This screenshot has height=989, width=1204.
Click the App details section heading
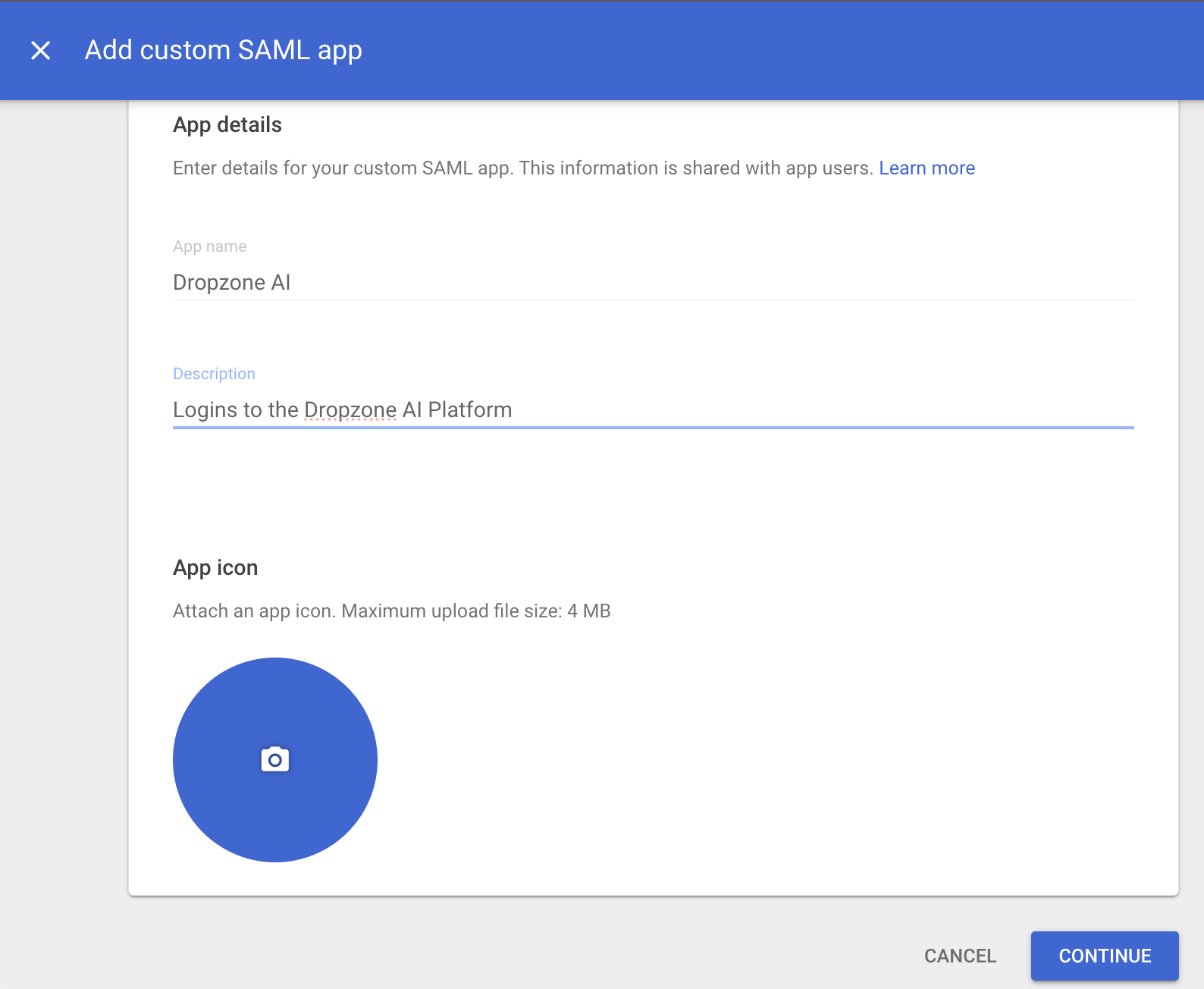[227, 124]
